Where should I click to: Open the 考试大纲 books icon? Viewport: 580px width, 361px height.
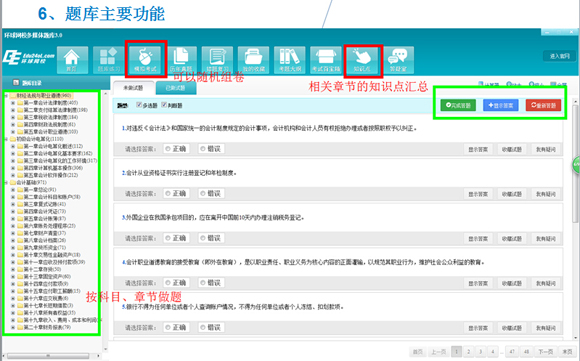pos(290,60)
